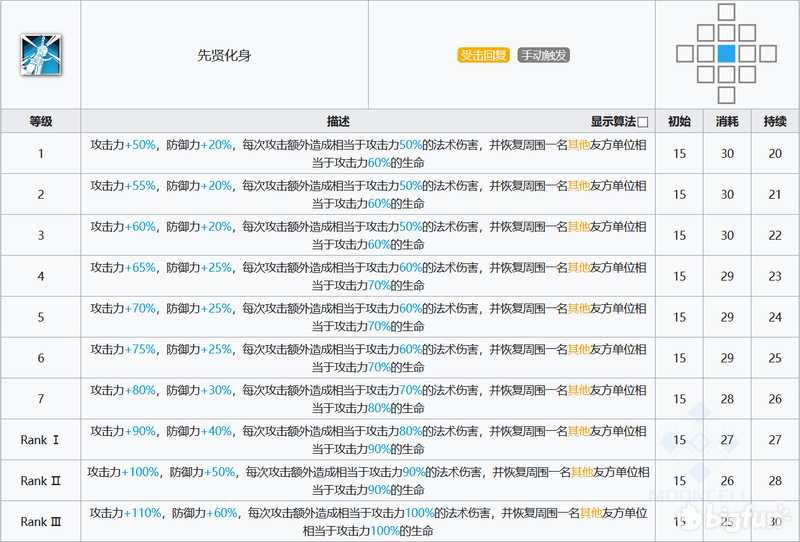Viewport: 800px width, 542px height.
Task: Click the level 2 description with 攻击力+55%
Action: tap(368, 194)
